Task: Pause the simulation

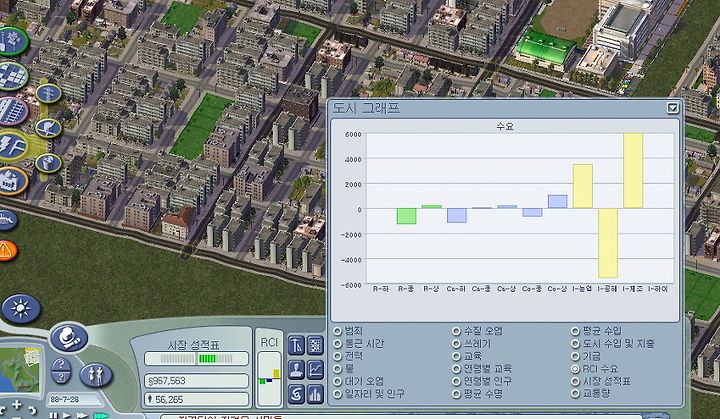Action: (54, 416)
